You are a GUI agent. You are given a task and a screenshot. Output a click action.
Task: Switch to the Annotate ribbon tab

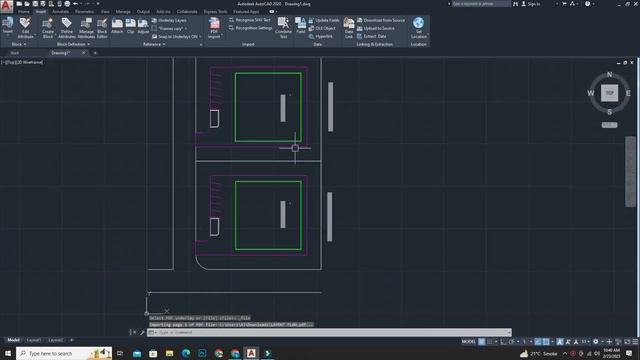pyautogui.click(x=60, y=11)
